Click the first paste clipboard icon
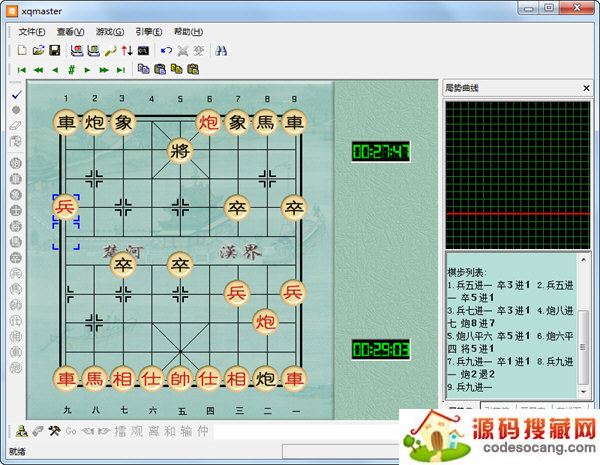600x465 pixels. coord(160,69)
